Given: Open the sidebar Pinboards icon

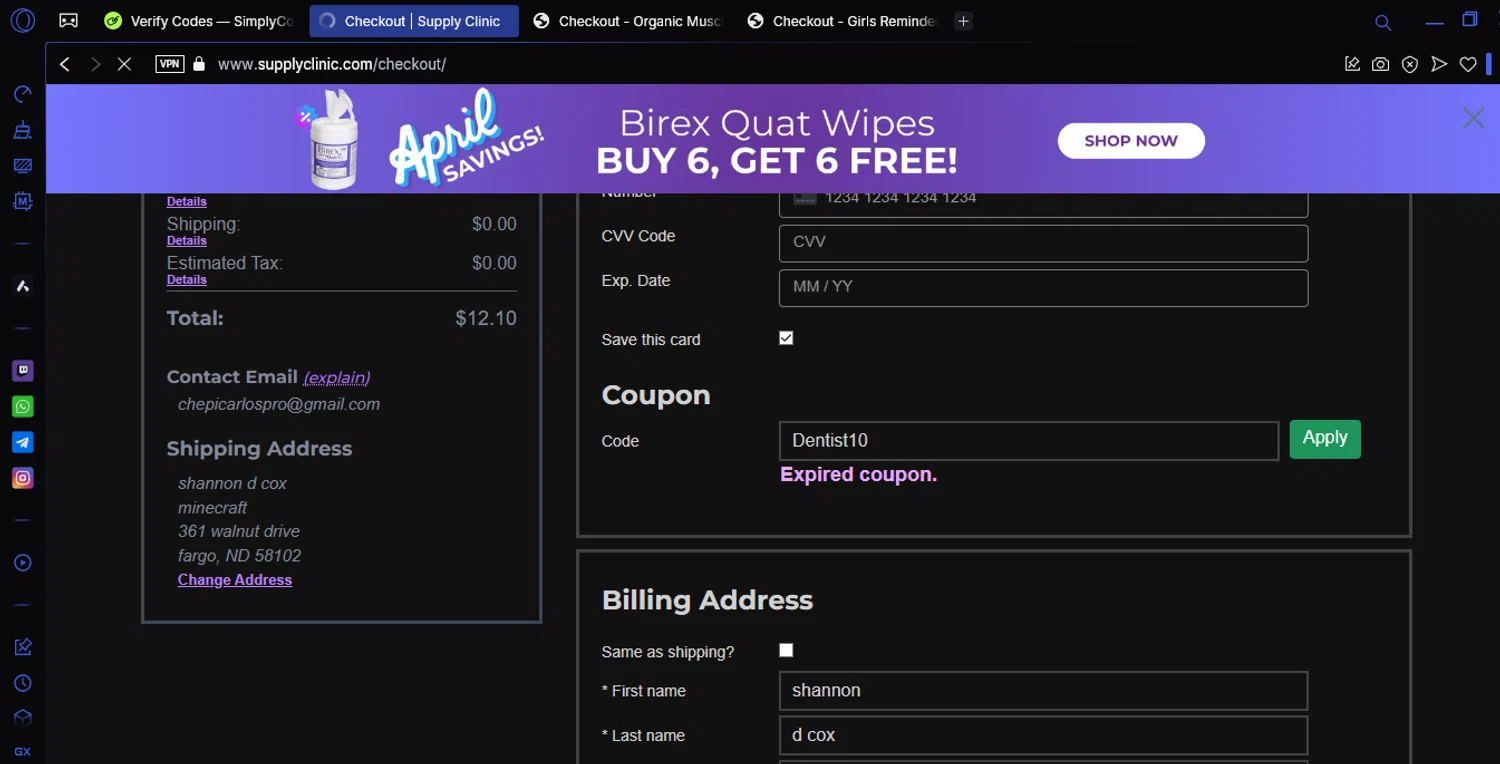Looking at the screenshot, I should pyautogui.click(x=23, y=648).
